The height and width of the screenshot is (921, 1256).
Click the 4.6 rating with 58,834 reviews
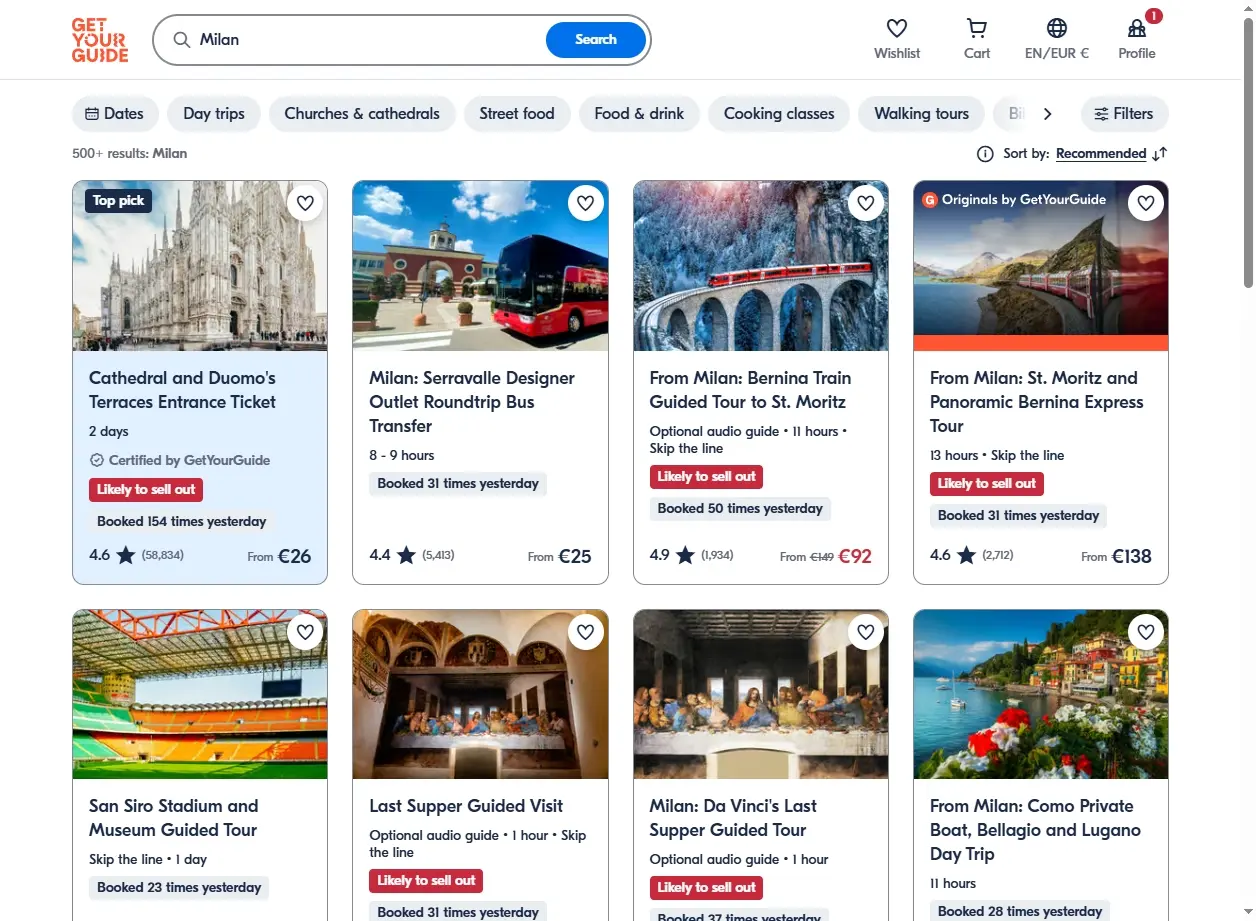point(136,554)
